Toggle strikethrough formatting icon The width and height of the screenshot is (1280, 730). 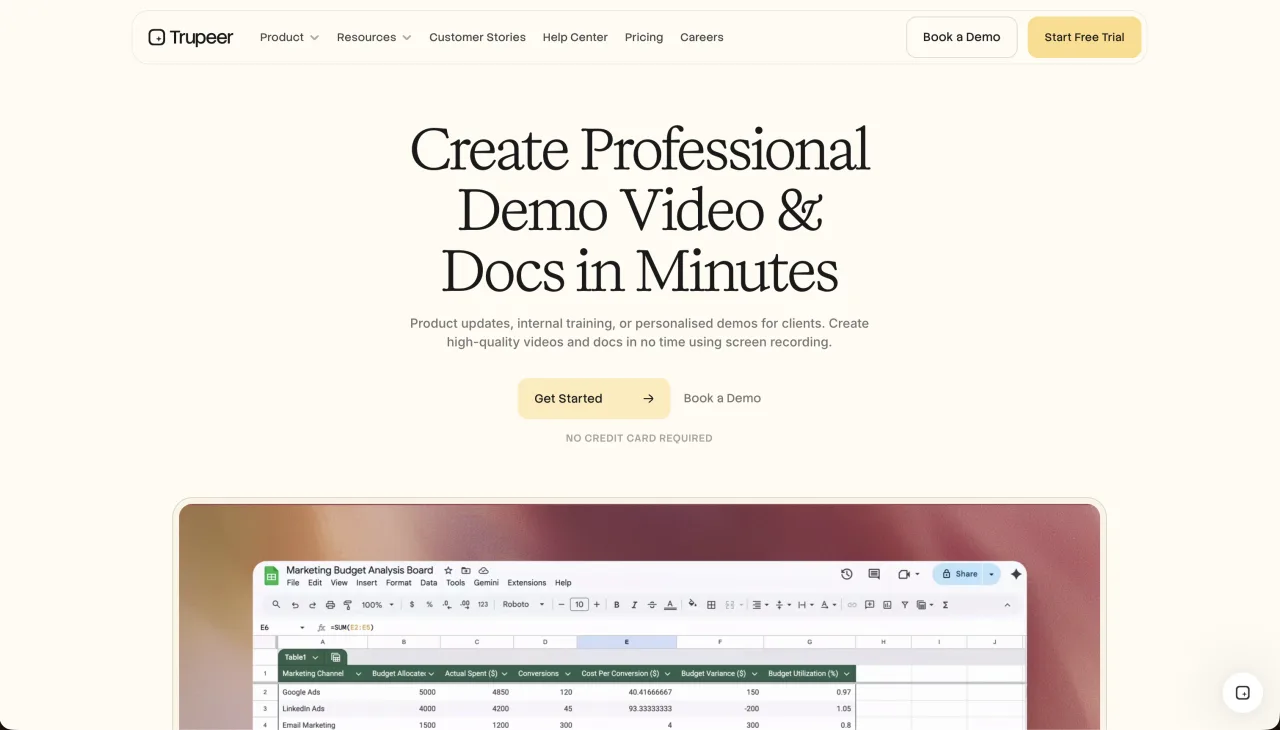[x=652, y=605]
